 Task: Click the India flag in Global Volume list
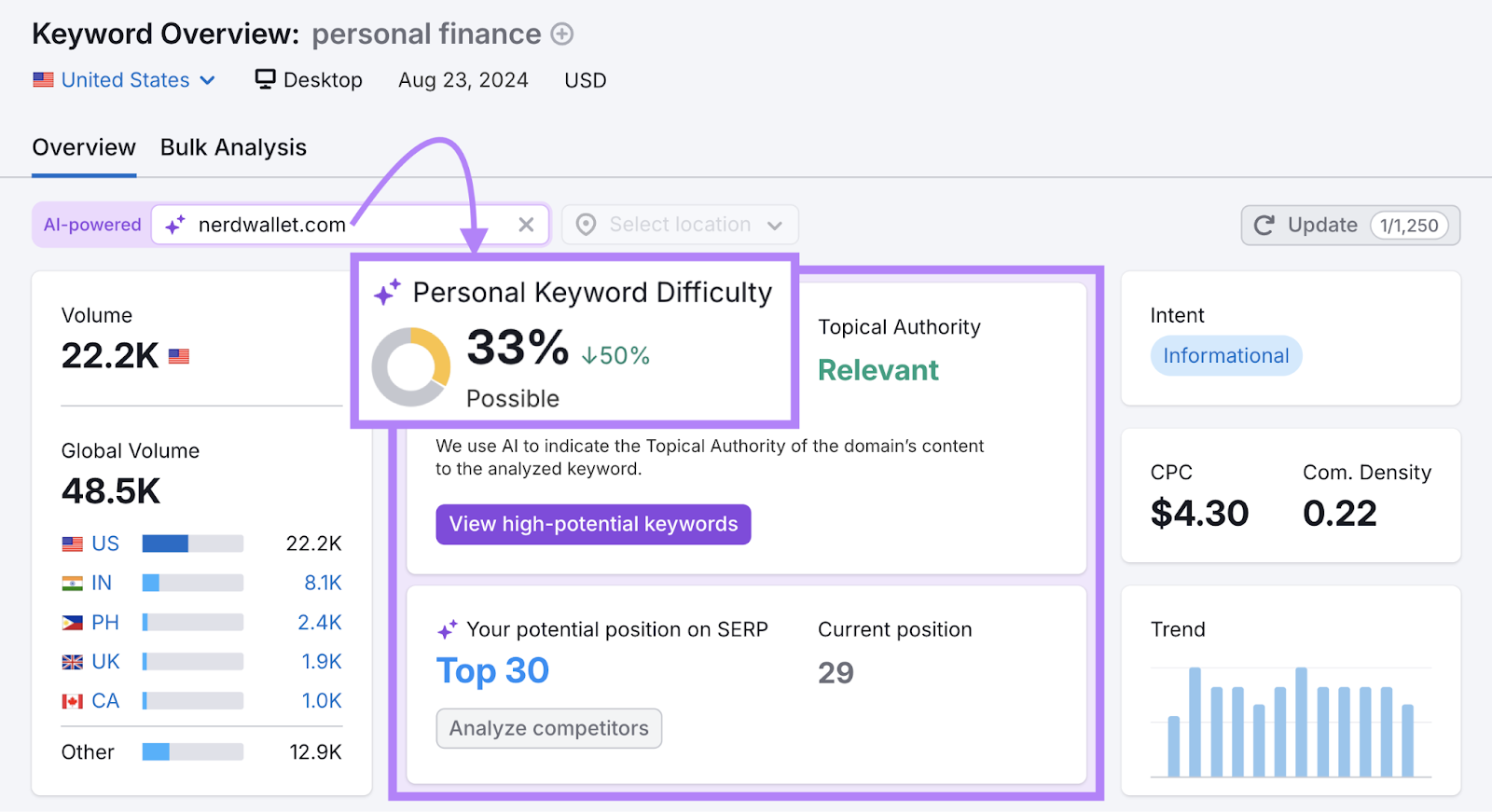(x=72, y=582)
